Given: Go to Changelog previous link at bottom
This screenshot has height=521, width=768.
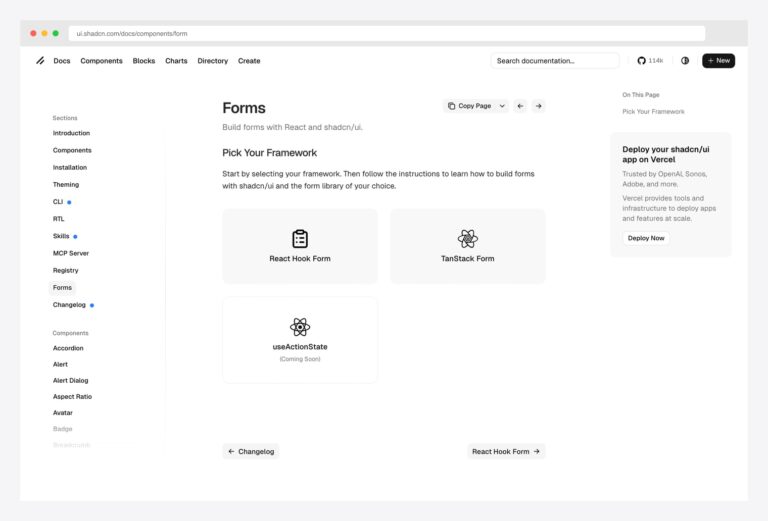Looking at the screenshot, I should tap(251, 451).
